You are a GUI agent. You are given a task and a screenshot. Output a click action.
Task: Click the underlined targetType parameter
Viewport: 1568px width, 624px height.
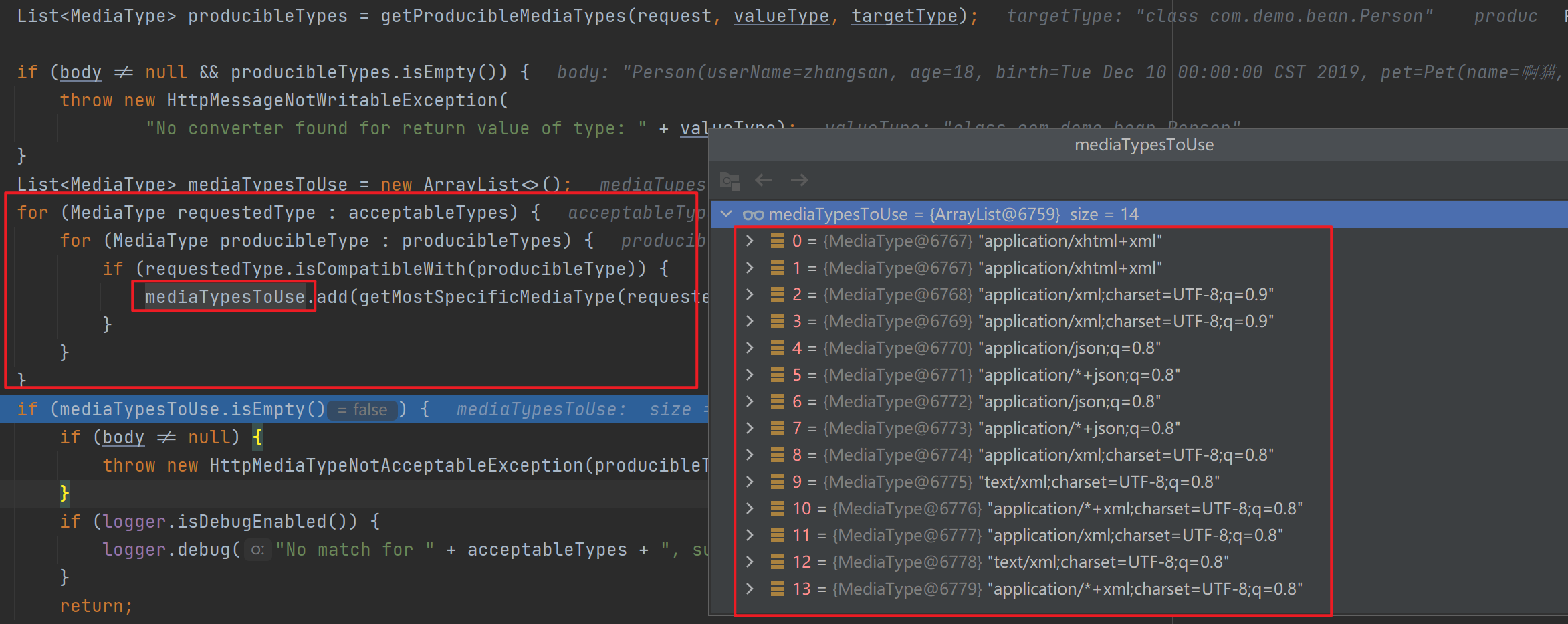pyautogui.click(x=904, y=16)
